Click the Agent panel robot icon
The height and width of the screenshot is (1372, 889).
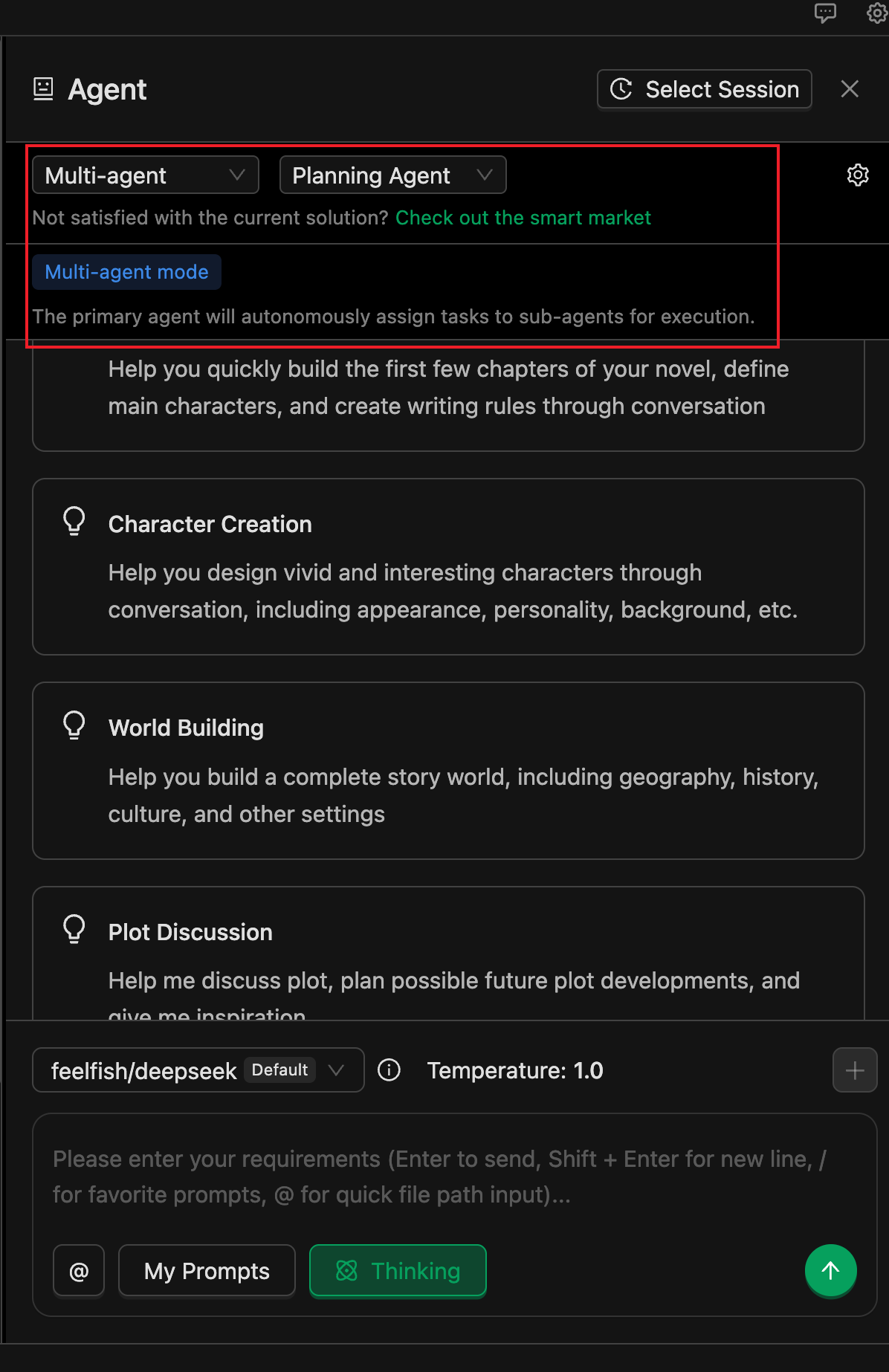tap(44, 89)
